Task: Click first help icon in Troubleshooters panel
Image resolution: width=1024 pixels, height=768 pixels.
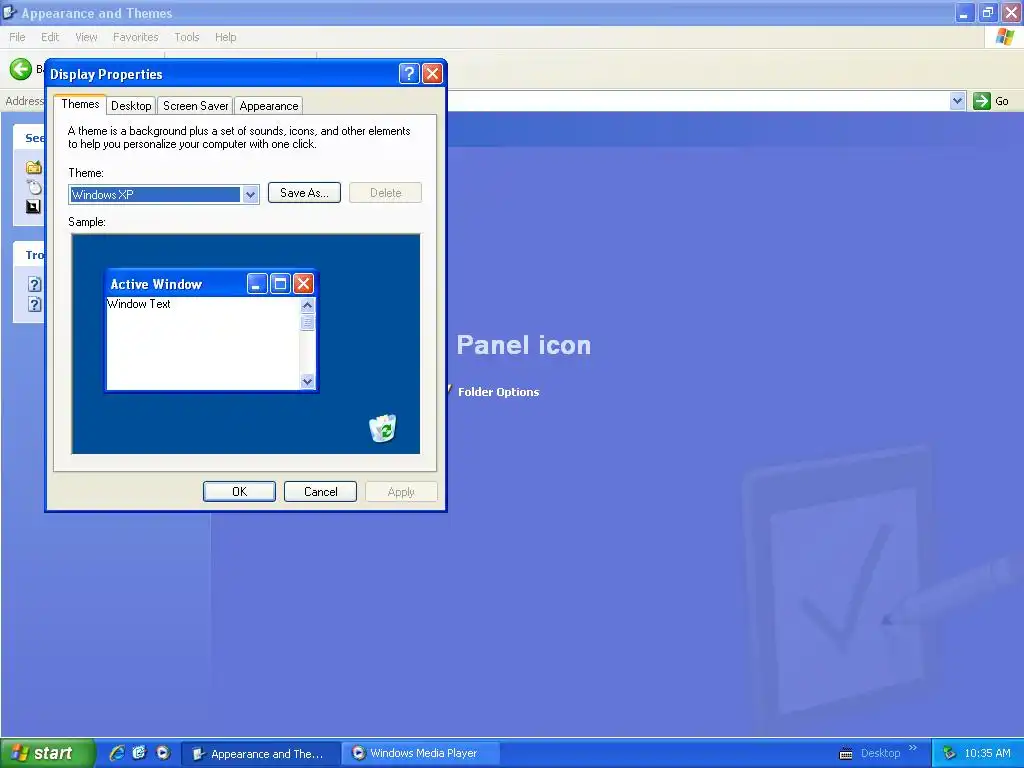Action: tap(35, 284)
